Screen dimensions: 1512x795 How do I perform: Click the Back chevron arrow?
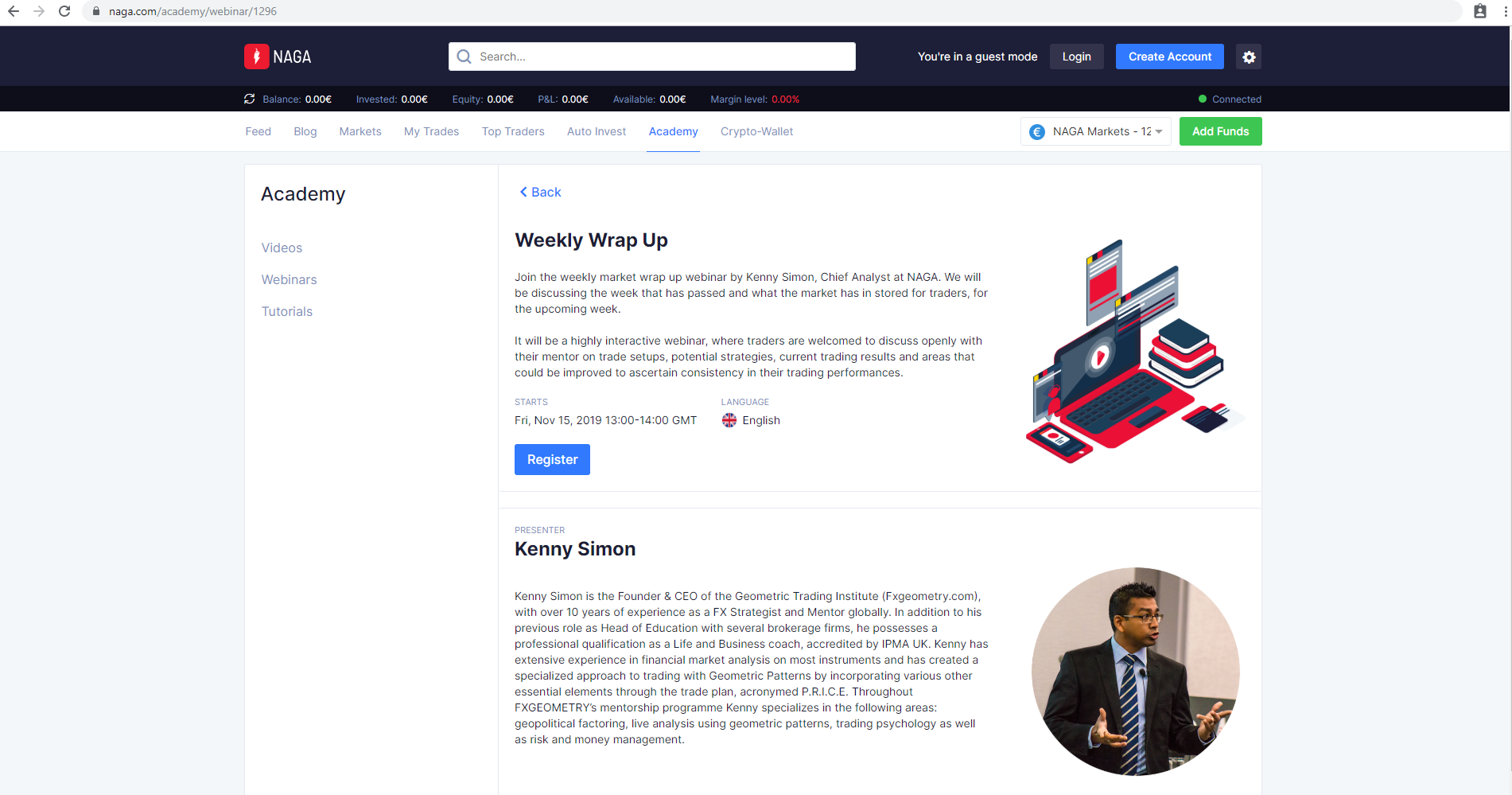click(523, 192)
